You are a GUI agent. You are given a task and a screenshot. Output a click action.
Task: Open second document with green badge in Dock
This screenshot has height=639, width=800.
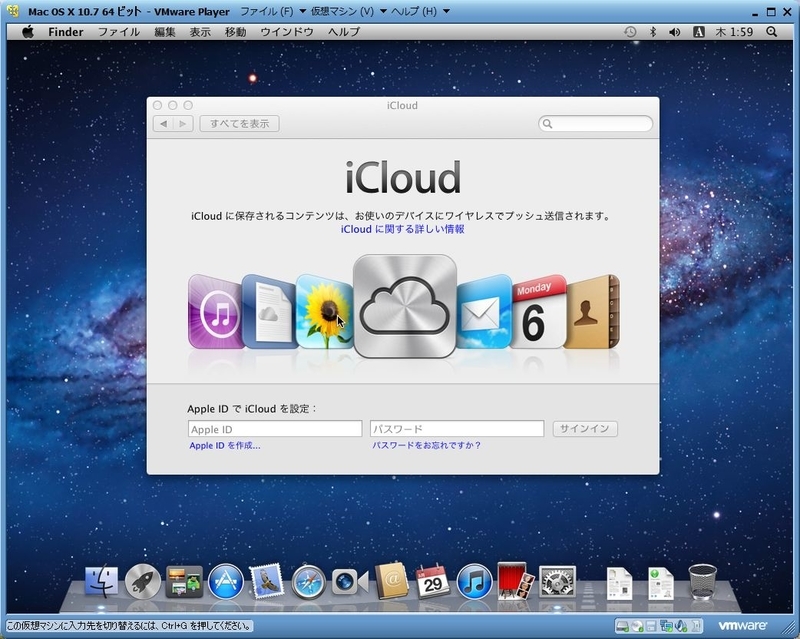point(661,583)
